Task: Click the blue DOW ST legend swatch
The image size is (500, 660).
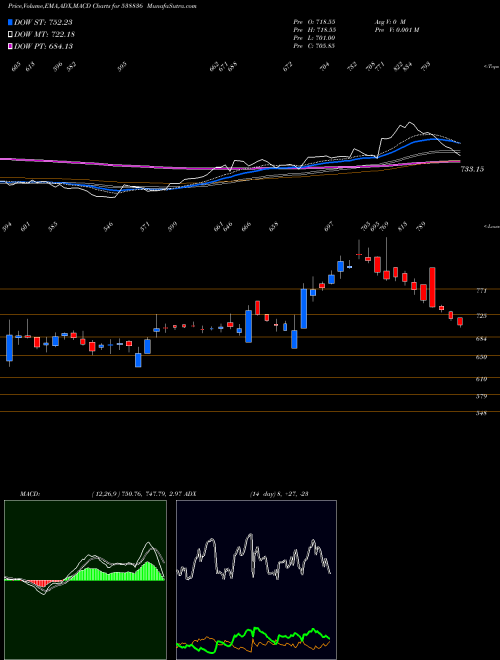Action: 10,22
